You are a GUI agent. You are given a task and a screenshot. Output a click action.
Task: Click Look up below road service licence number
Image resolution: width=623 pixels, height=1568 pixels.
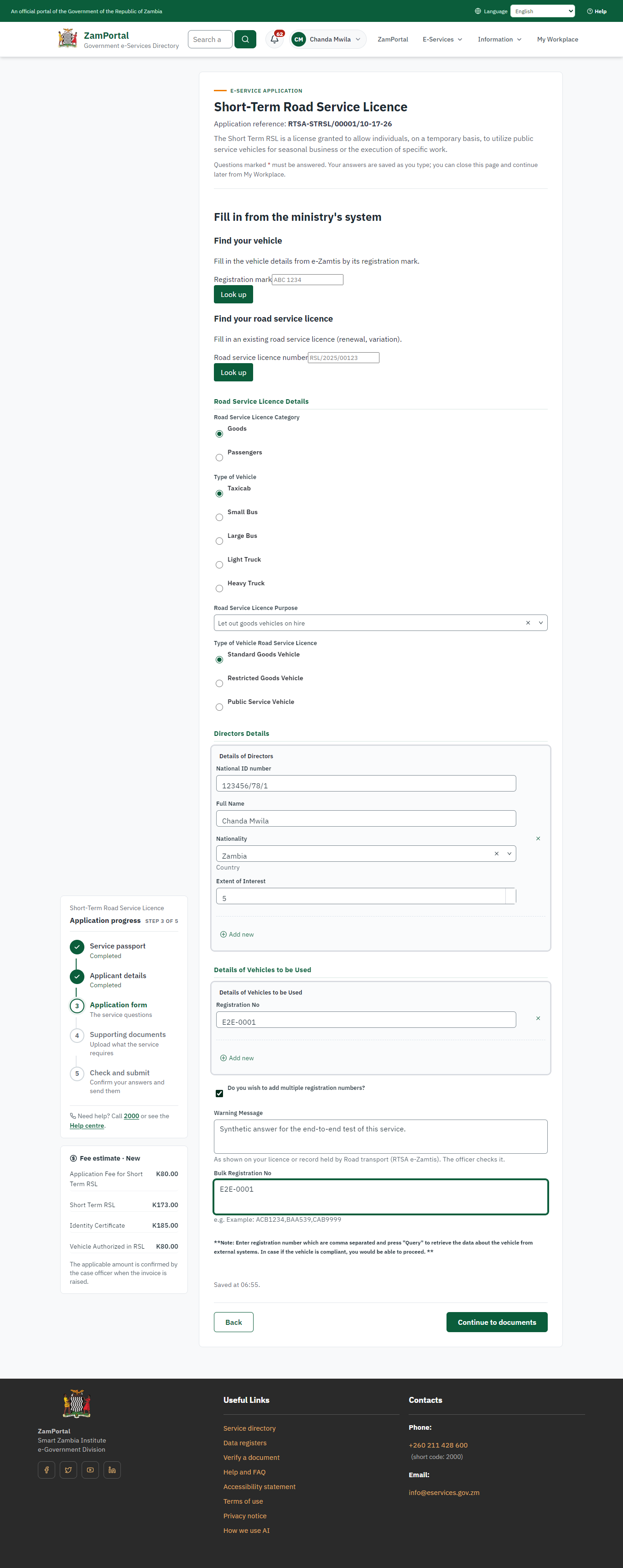(x=233, y=373)
